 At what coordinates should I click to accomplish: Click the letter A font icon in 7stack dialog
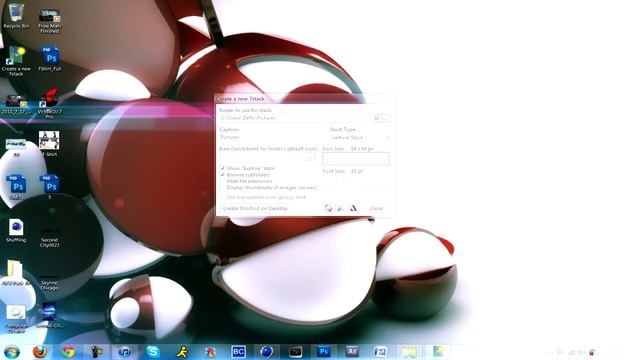tap(353, 208)
